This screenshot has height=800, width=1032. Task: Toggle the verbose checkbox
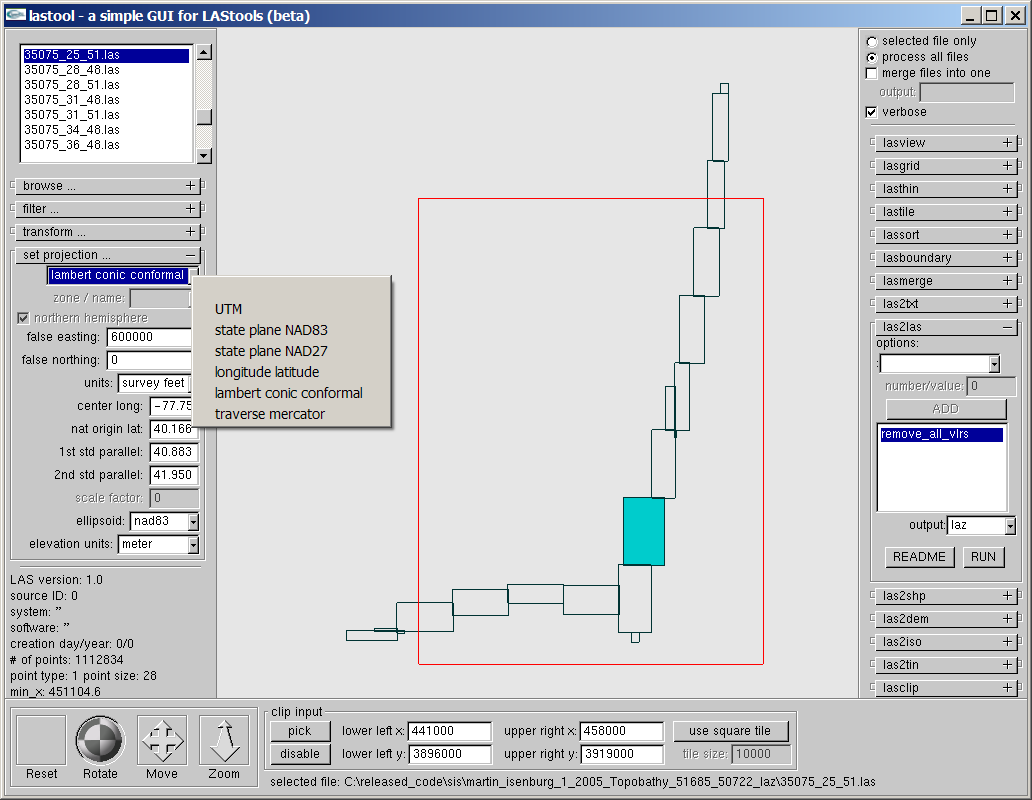(x=871, y=112)
